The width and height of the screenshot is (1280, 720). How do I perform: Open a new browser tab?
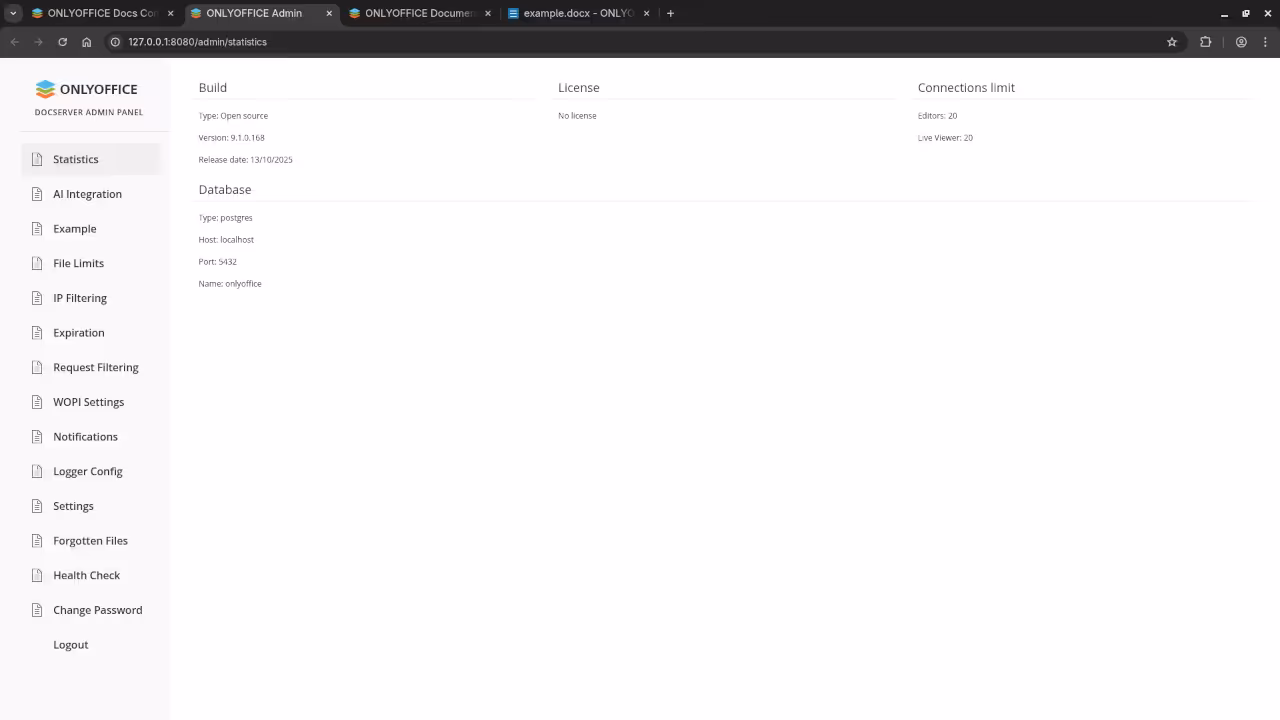coord(670,13)
